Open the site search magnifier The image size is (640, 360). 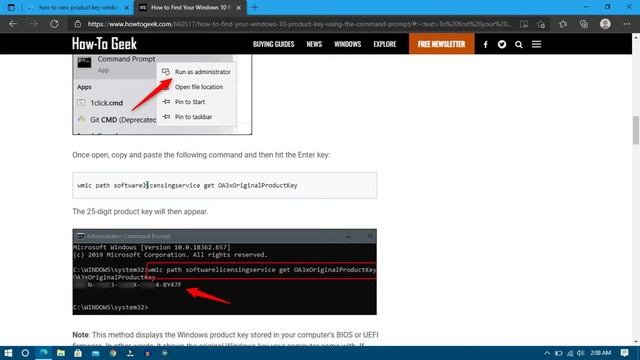coord(518,44)
